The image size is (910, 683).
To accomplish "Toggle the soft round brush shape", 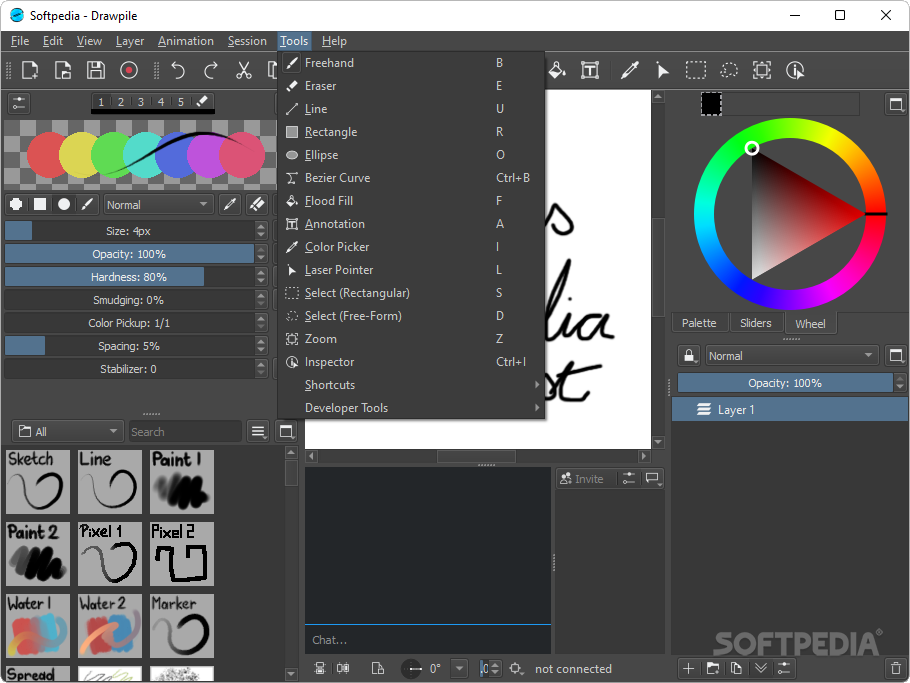I will (64, 204).
